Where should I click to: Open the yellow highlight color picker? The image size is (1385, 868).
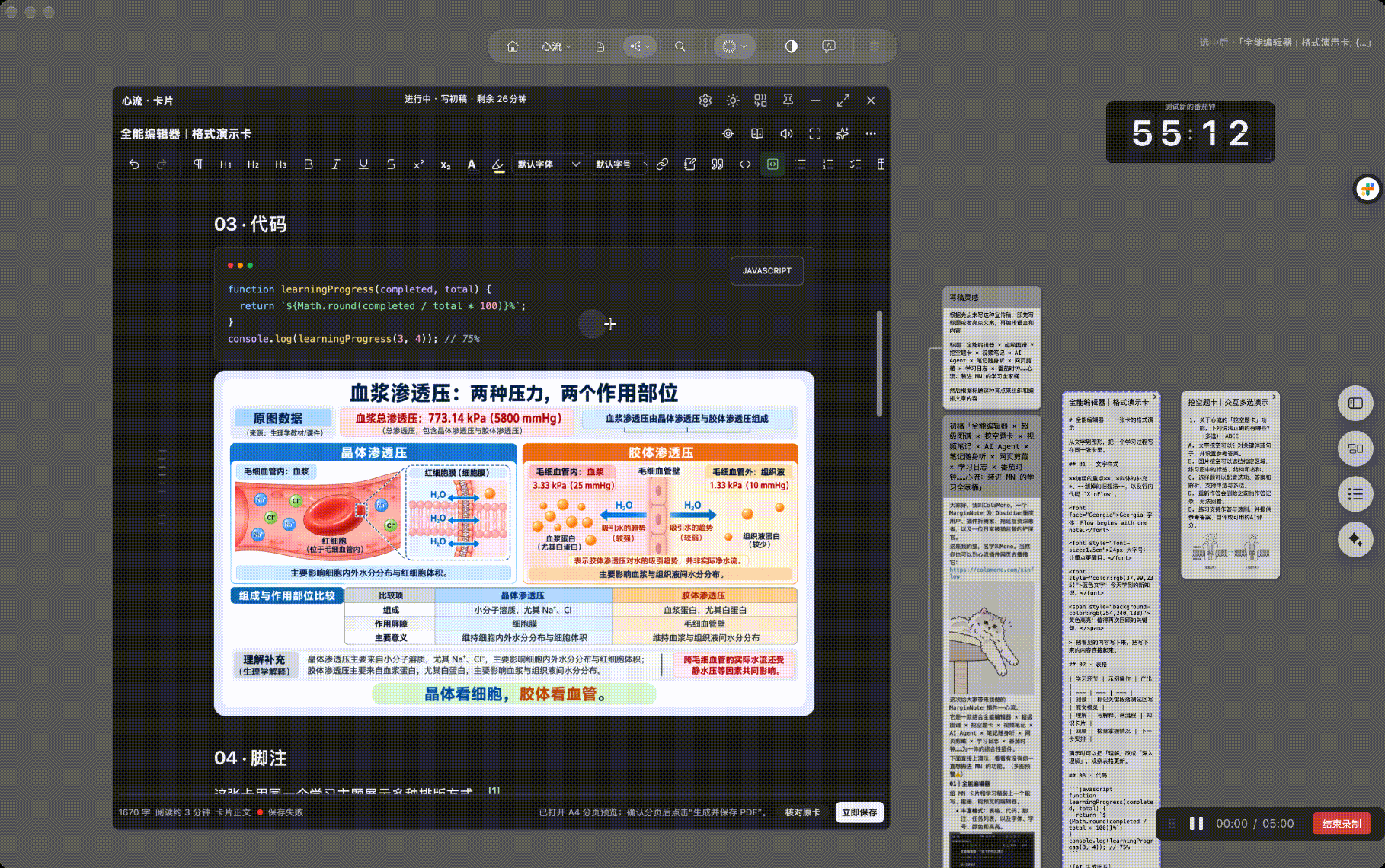click(498, 164)
